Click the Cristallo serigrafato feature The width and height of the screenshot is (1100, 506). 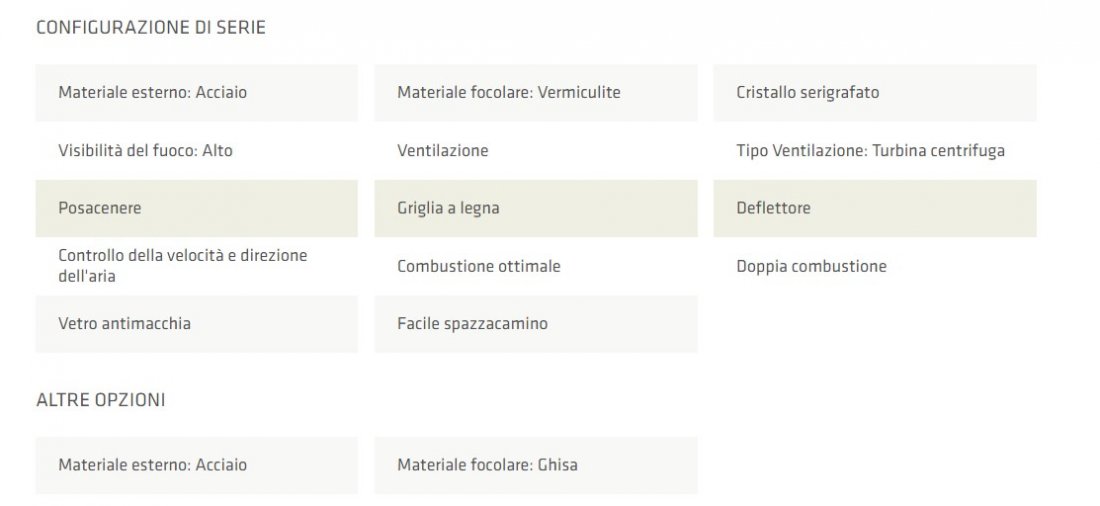(874, 93)
